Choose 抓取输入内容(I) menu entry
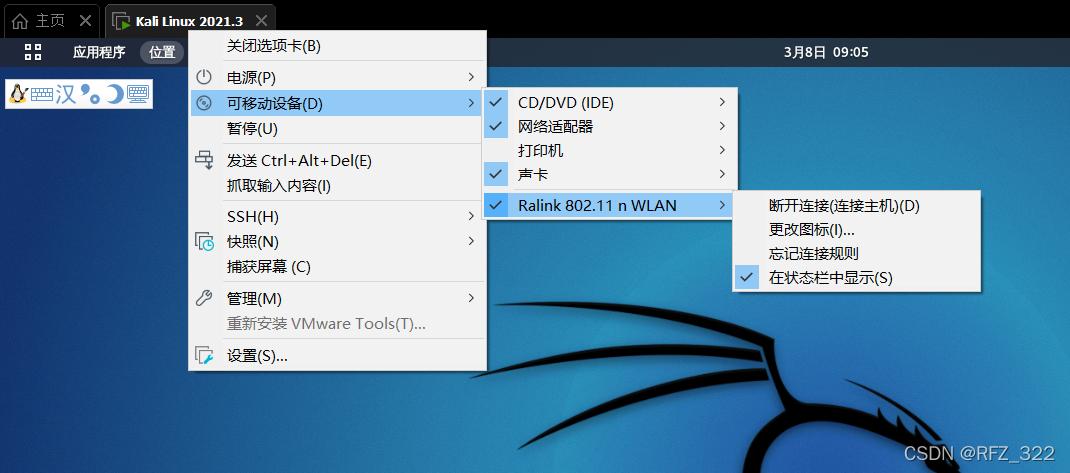 pos(338,186)
